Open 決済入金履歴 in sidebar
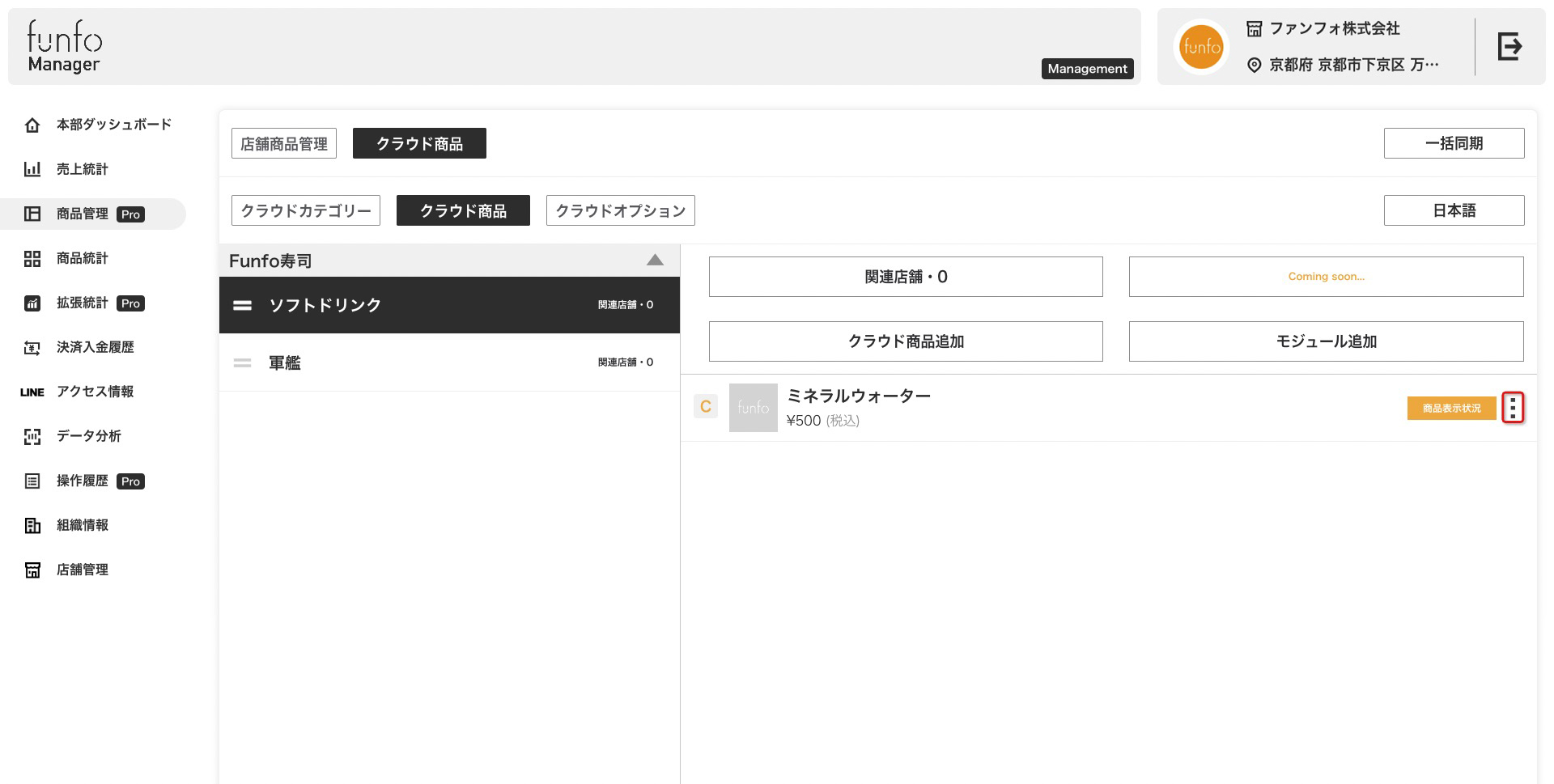The image size is (1554, 784). (x=96, y=347)
